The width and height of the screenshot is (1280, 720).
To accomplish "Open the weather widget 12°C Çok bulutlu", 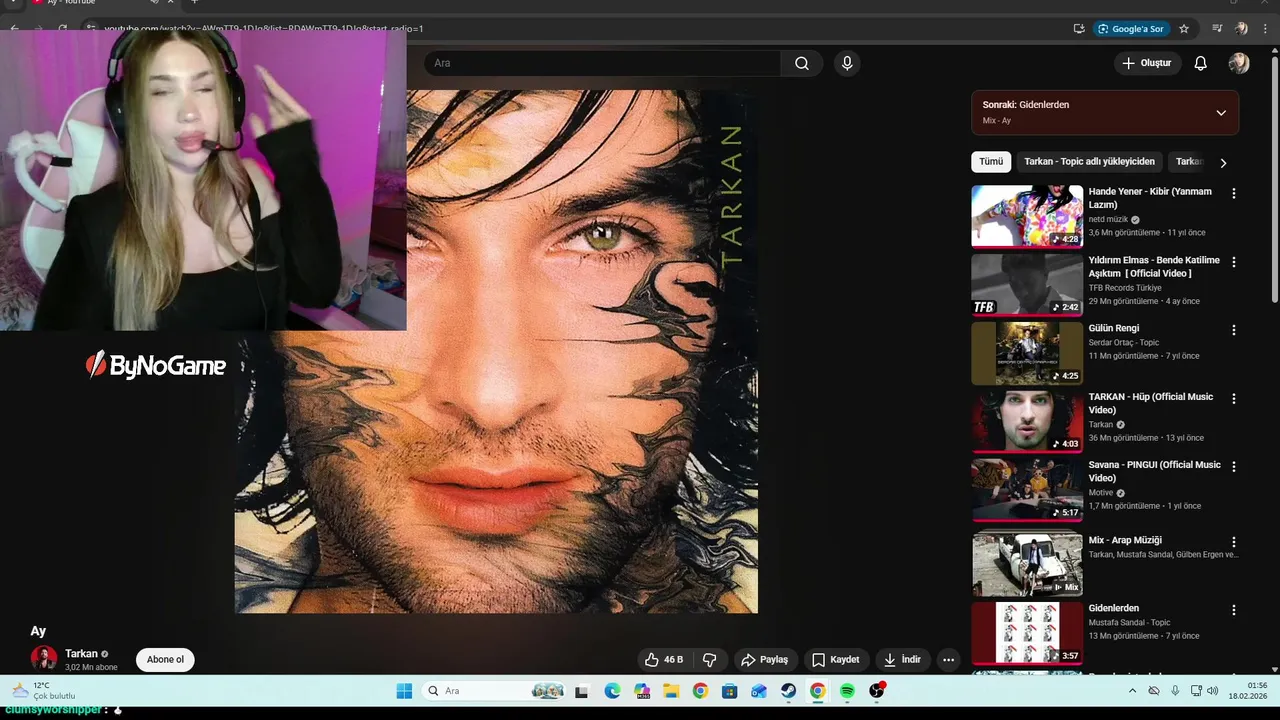I will click(x=44, y=691).
